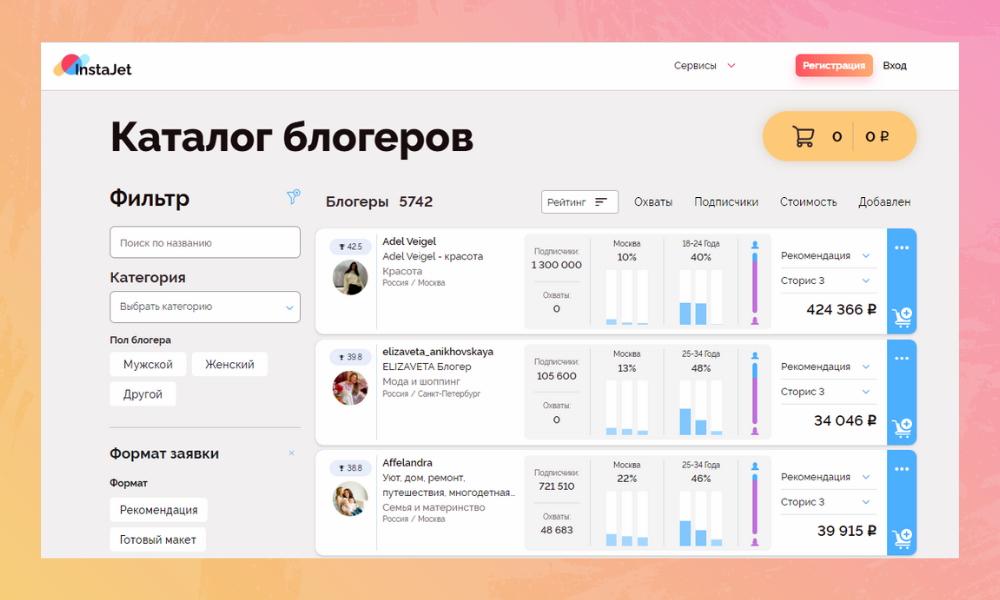
Task: Click the InstaJet logo
Action: (x=93, y=66)
